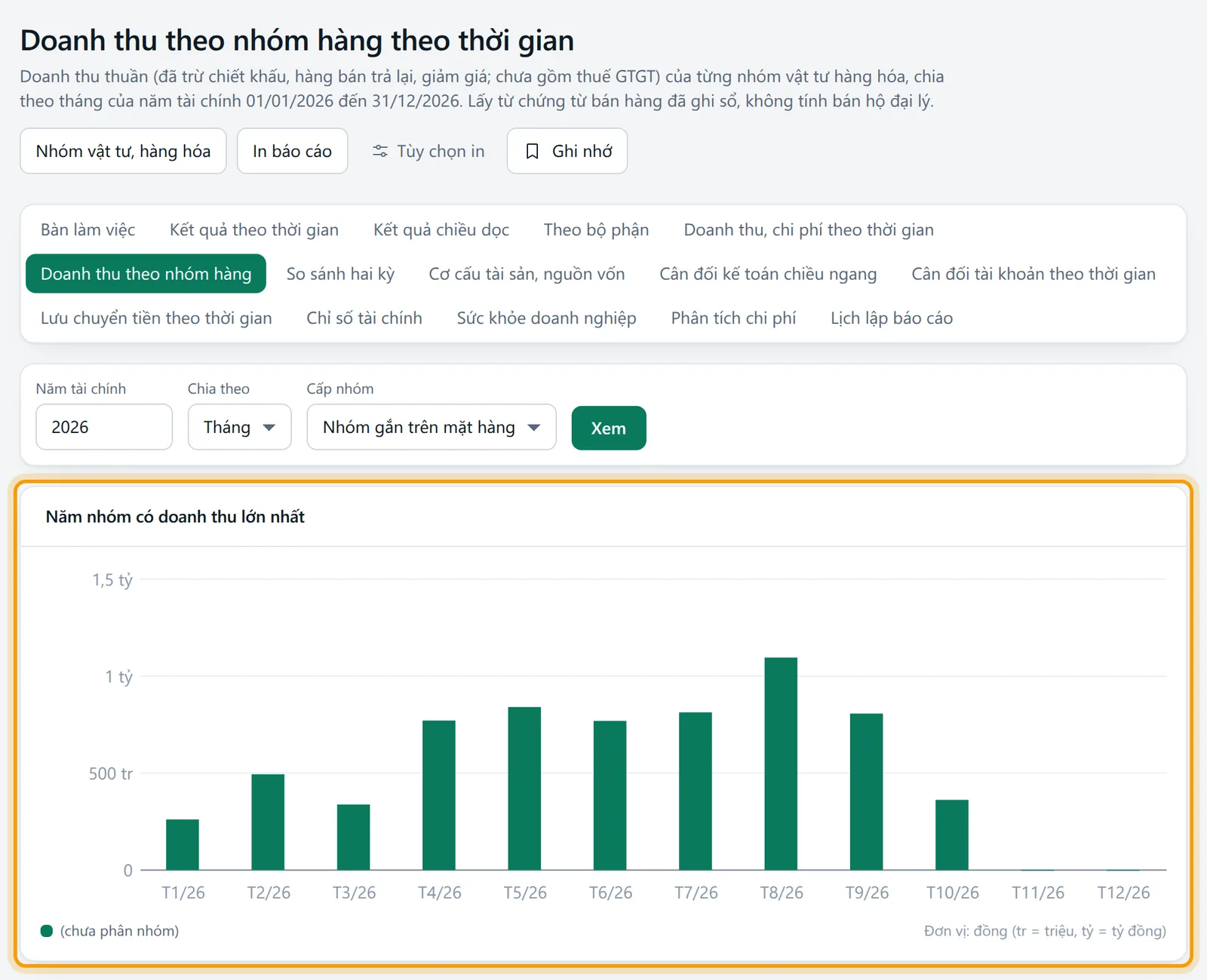Viewport: 1207px width, 980px height.
Task: Click the In báo cáo button
Action: coord(292,151)
